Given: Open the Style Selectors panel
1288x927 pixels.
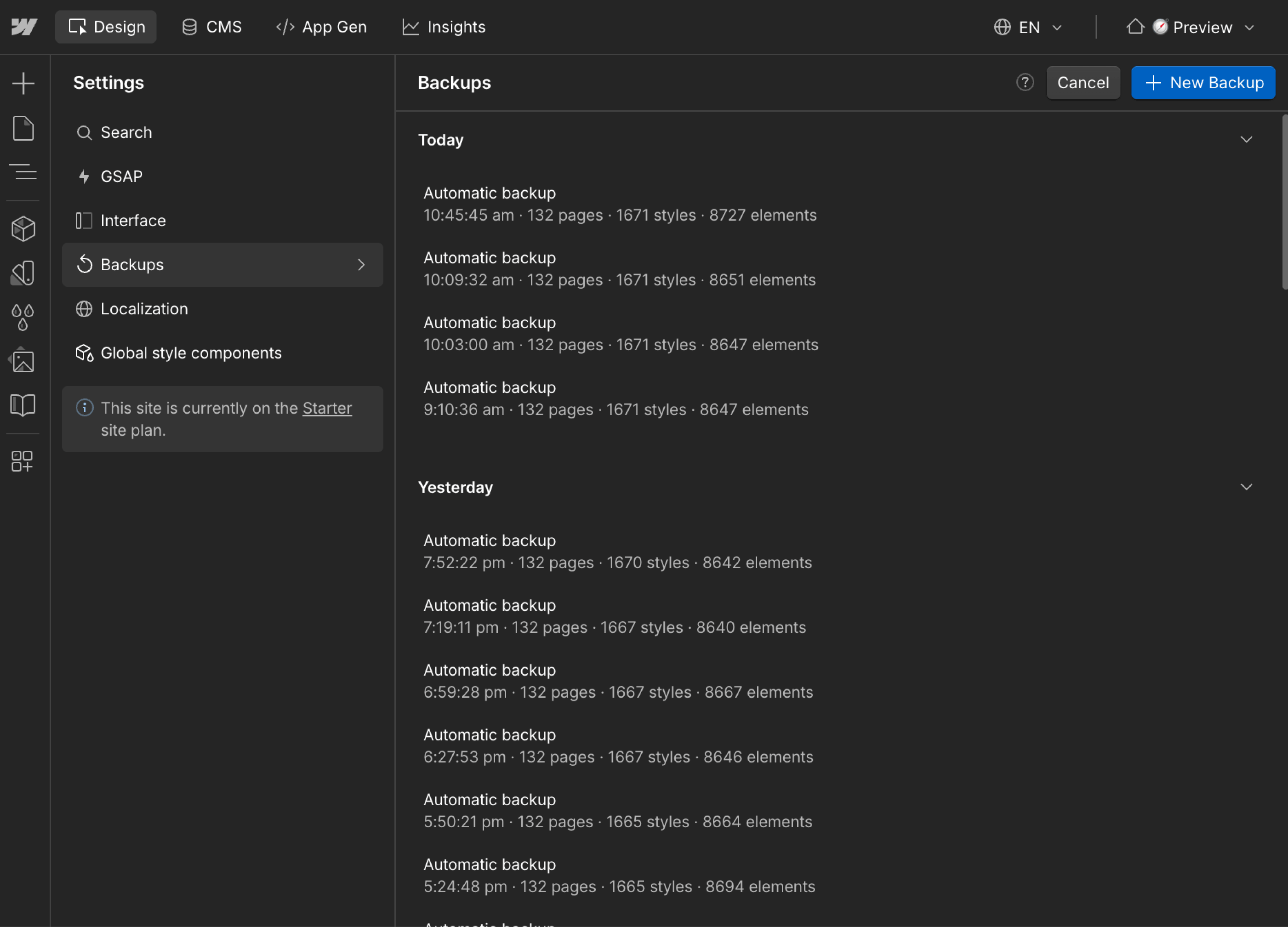Looking at the screenshot, I should (x=23, y=273).
